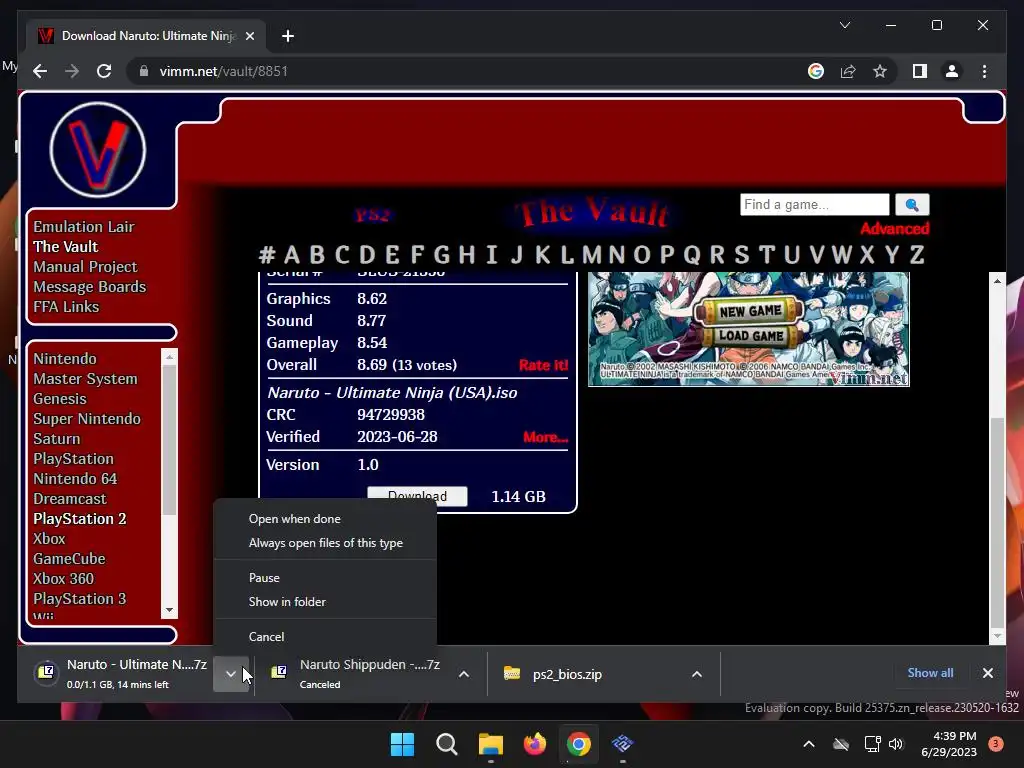Click the sidebar system list scrollbar down arrow
Viewport: 1024px width, 768px height.
click(x=169, y=610)
